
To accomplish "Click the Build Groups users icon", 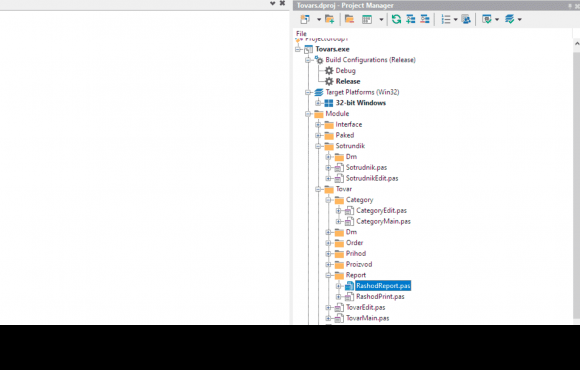I will click(466, 19).
